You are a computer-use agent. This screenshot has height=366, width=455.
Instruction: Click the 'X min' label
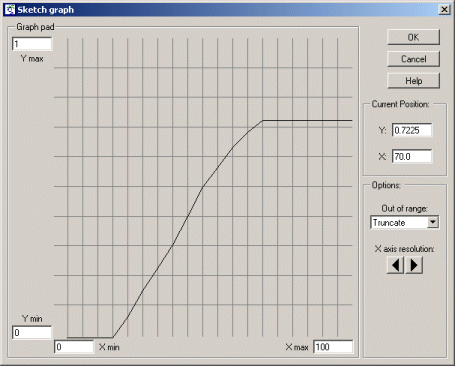pyautogui.click(x=109, y=347)
